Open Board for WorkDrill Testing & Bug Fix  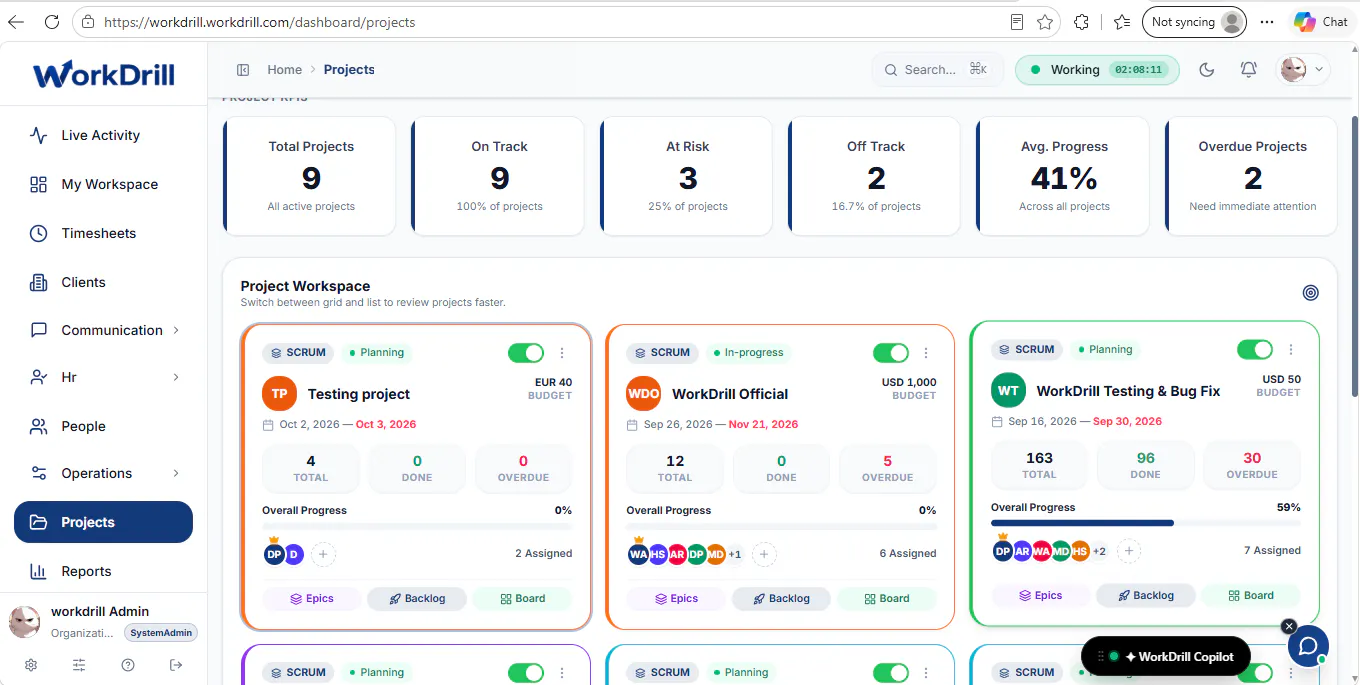tap(1251, 596)
